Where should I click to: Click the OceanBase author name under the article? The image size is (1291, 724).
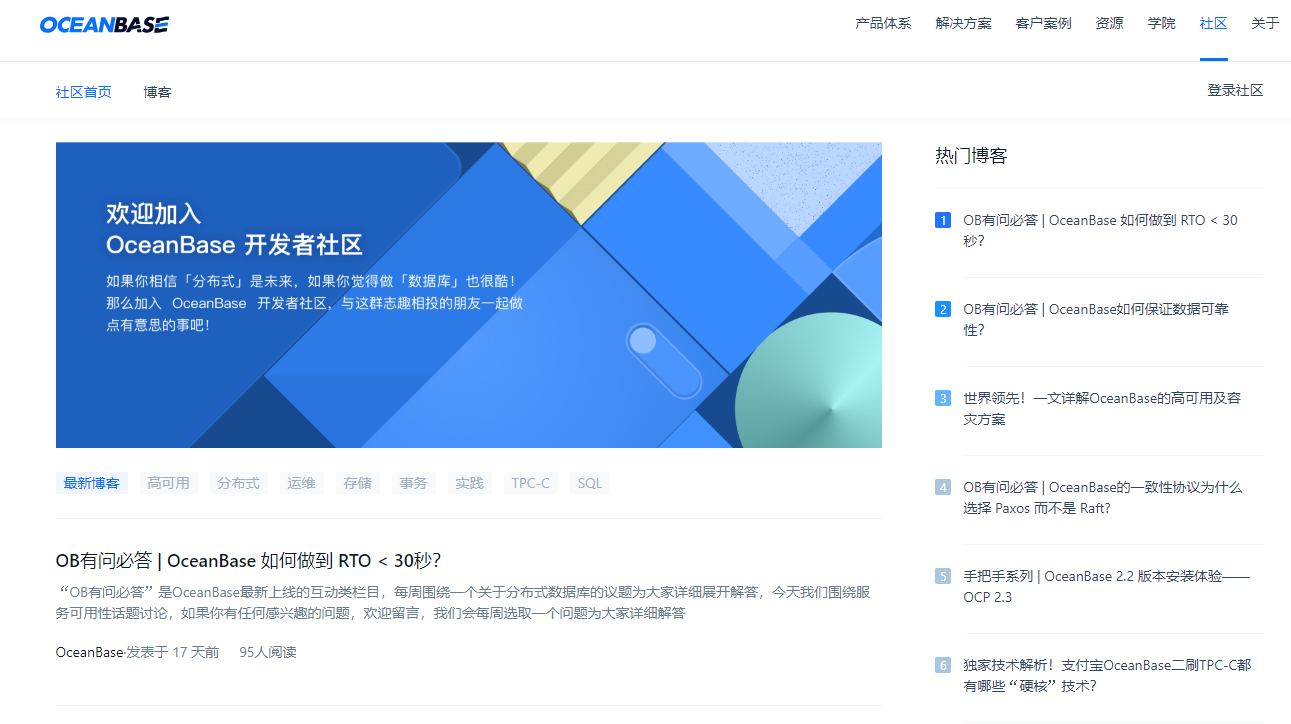(x=89, y=652)
